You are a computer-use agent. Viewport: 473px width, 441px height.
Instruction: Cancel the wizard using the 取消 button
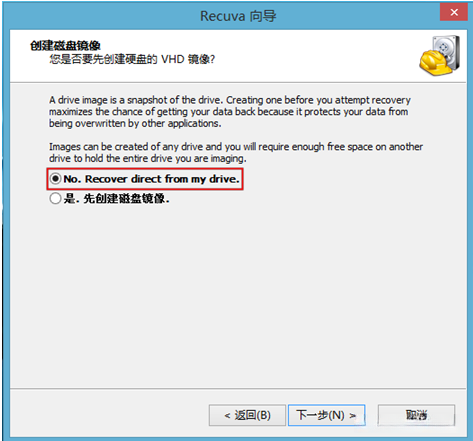point(416,415)
